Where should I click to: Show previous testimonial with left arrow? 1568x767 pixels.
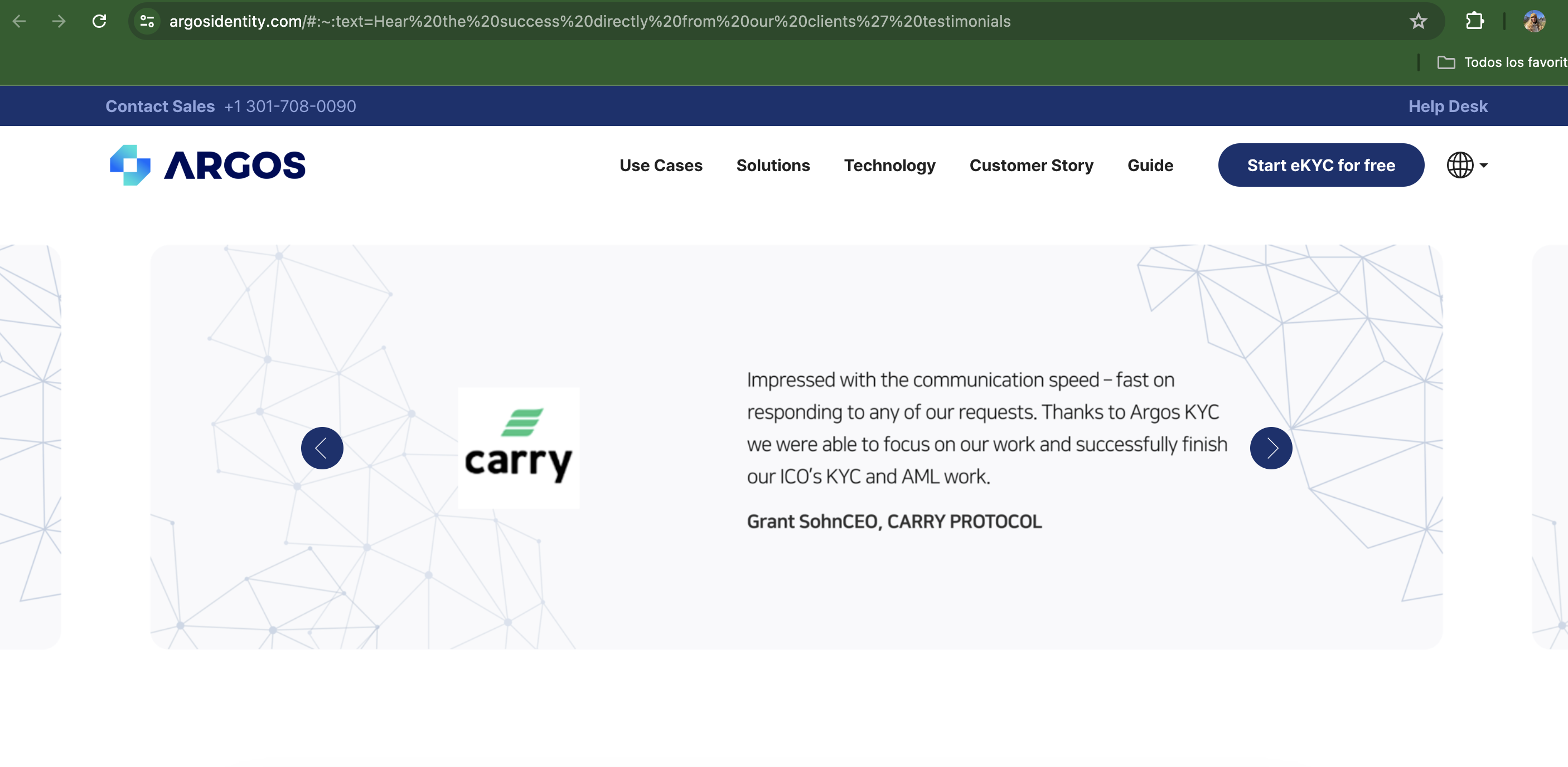coord(322,448)
